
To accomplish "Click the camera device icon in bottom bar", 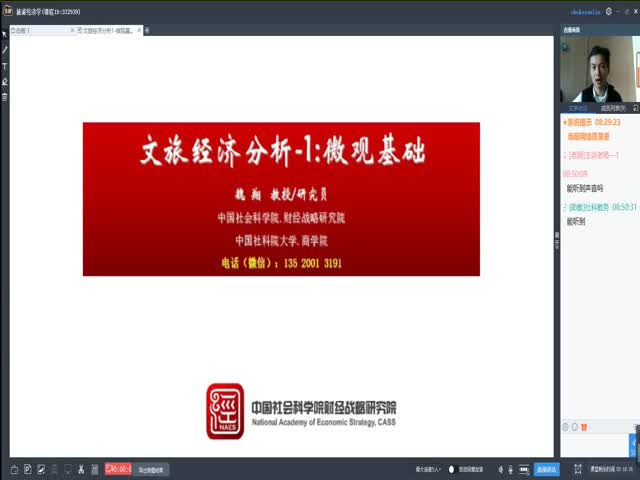I will coord(524,470).
